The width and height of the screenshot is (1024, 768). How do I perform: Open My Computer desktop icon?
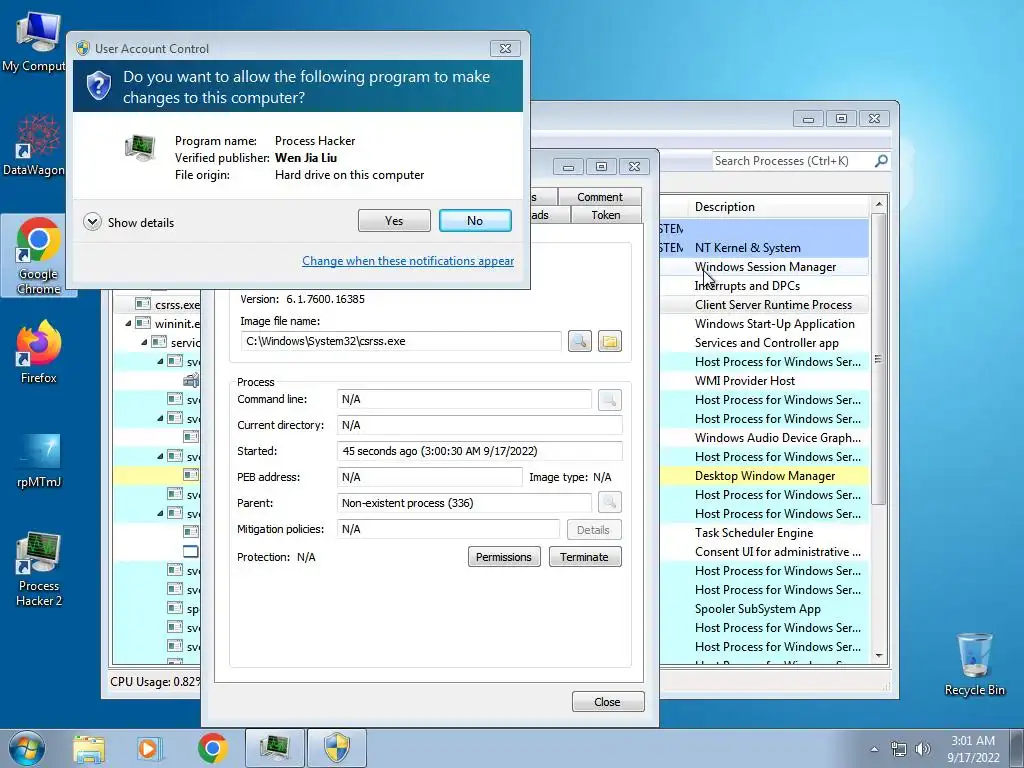coord(36,41)
